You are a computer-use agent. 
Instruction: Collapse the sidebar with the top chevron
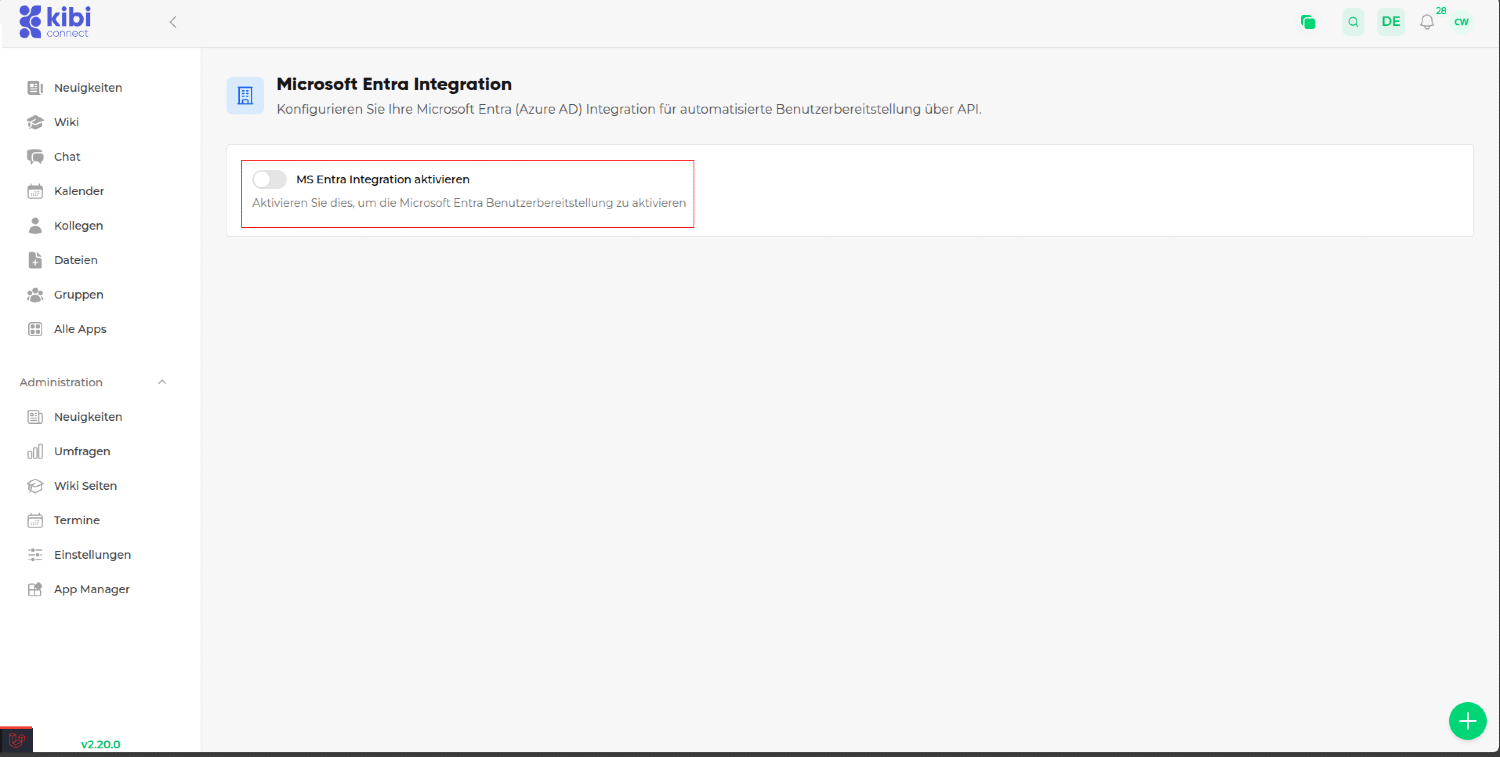(173, 22)
